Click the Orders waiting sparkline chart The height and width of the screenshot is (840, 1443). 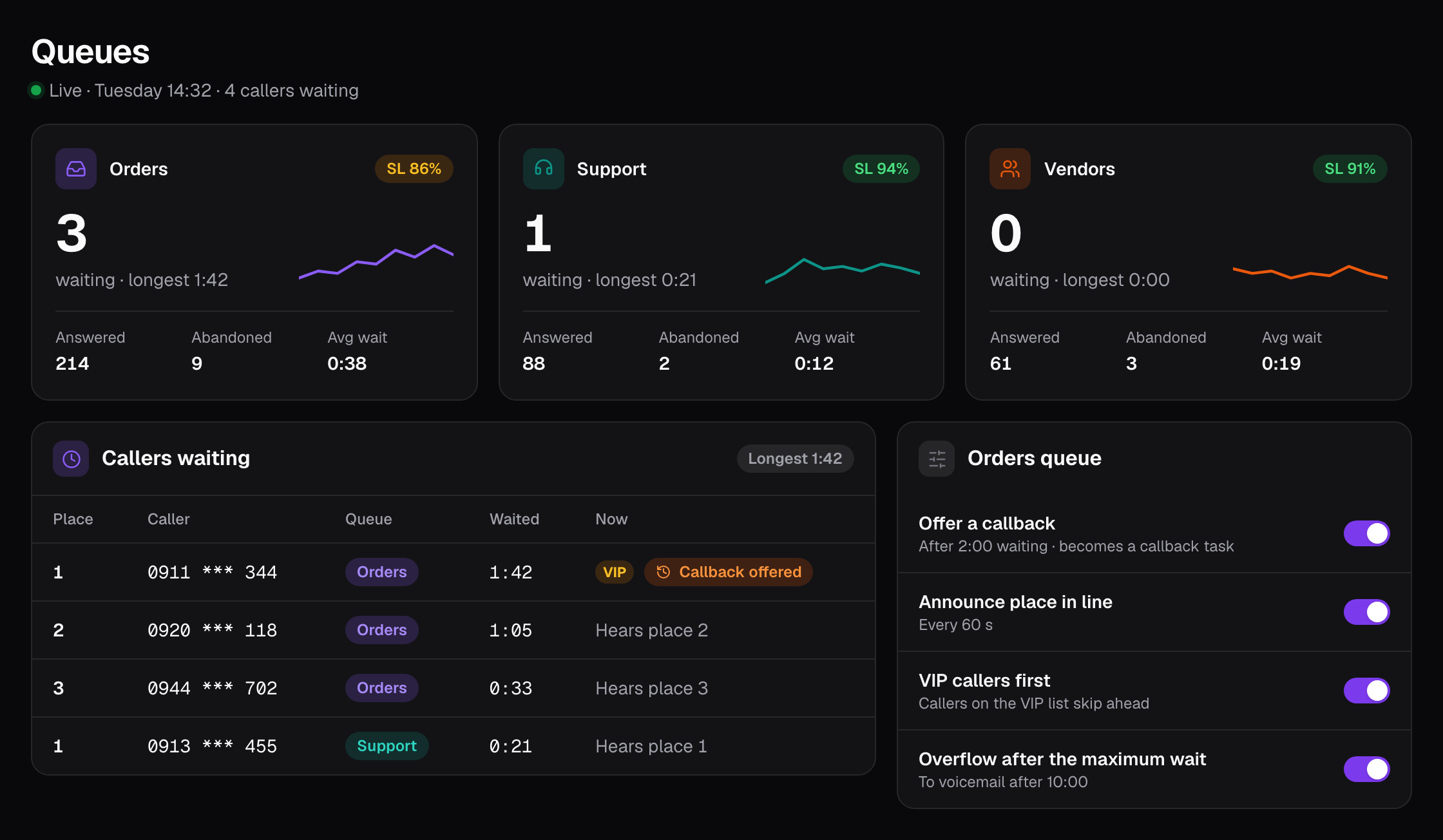(x=376, y=262)
